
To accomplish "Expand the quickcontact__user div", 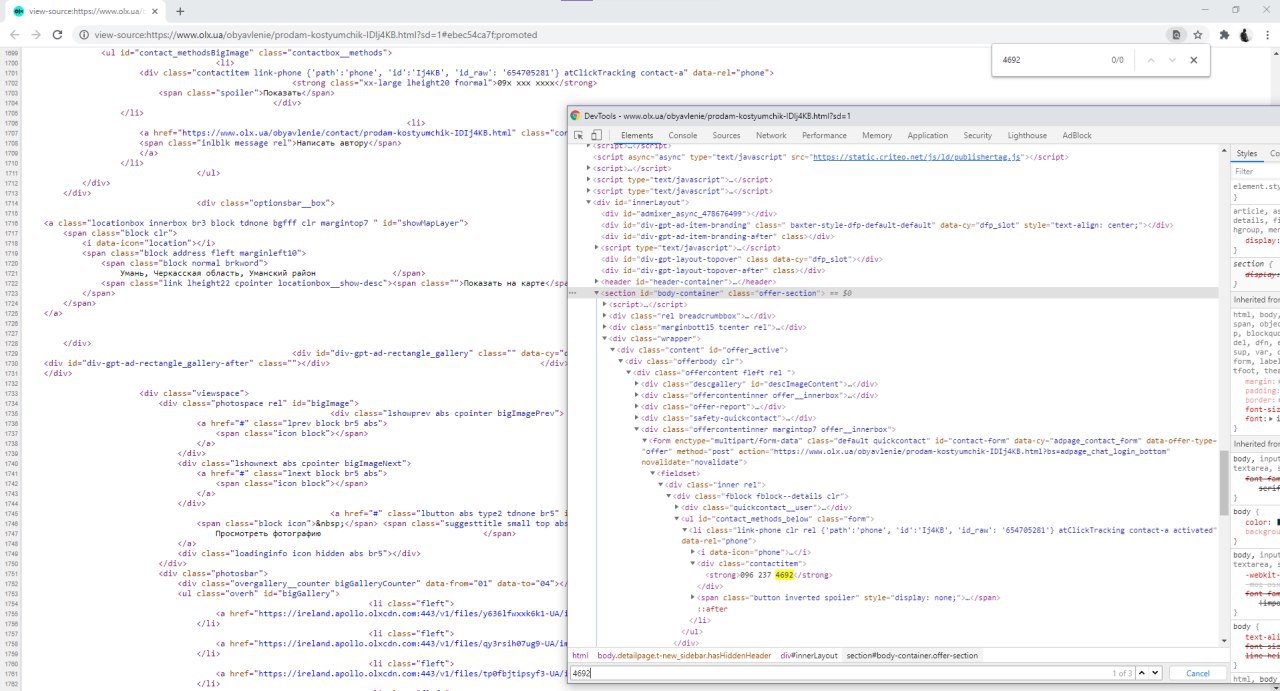I will point(677,507).
